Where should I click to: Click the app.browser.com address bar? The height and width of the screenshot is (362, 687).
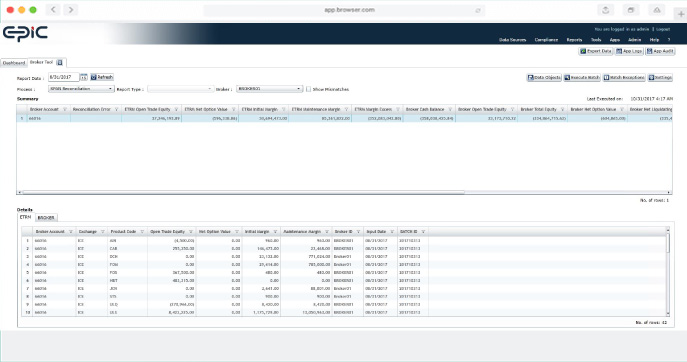pyautogui.click(x=344, y=10)
